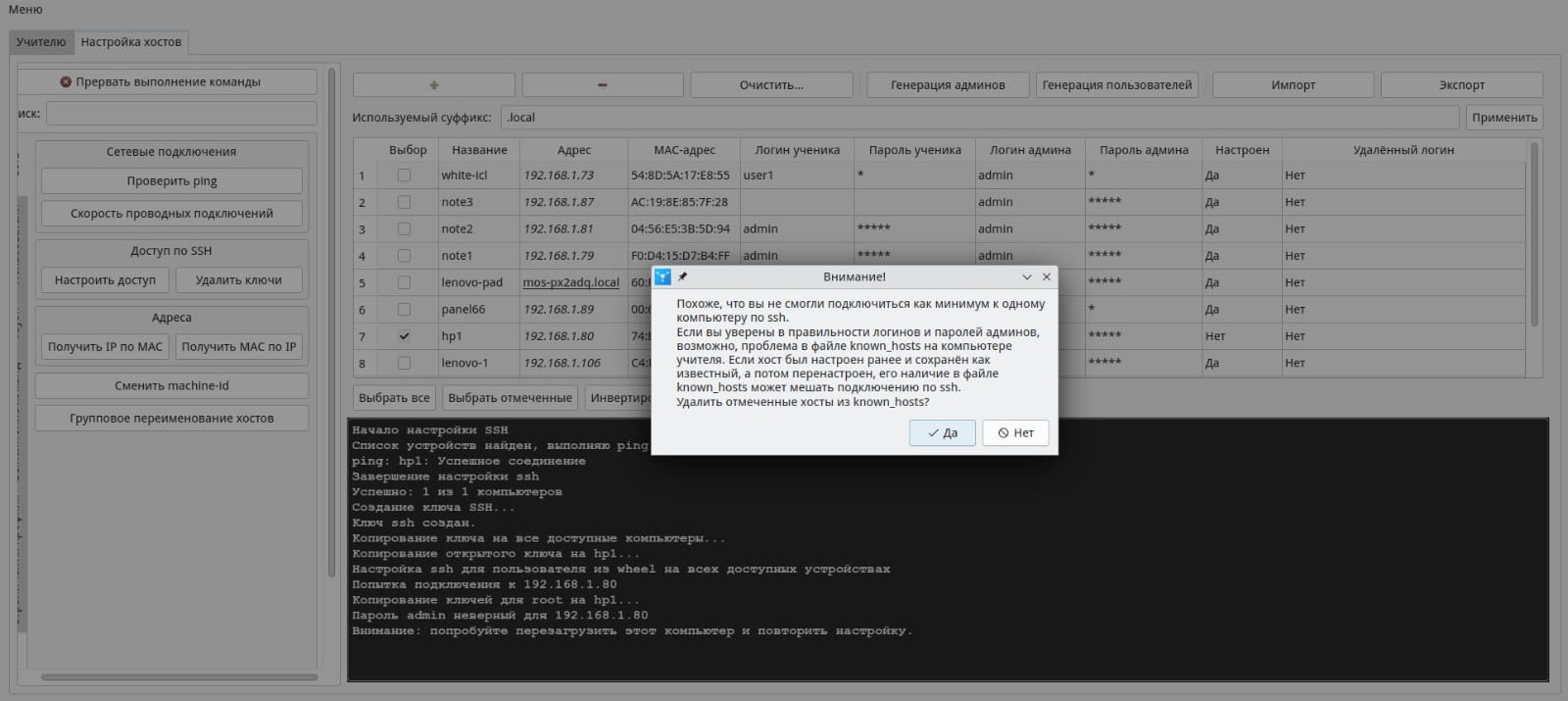
Task: Click the pin icon in dialog title bar
Action: coord(683,277)
